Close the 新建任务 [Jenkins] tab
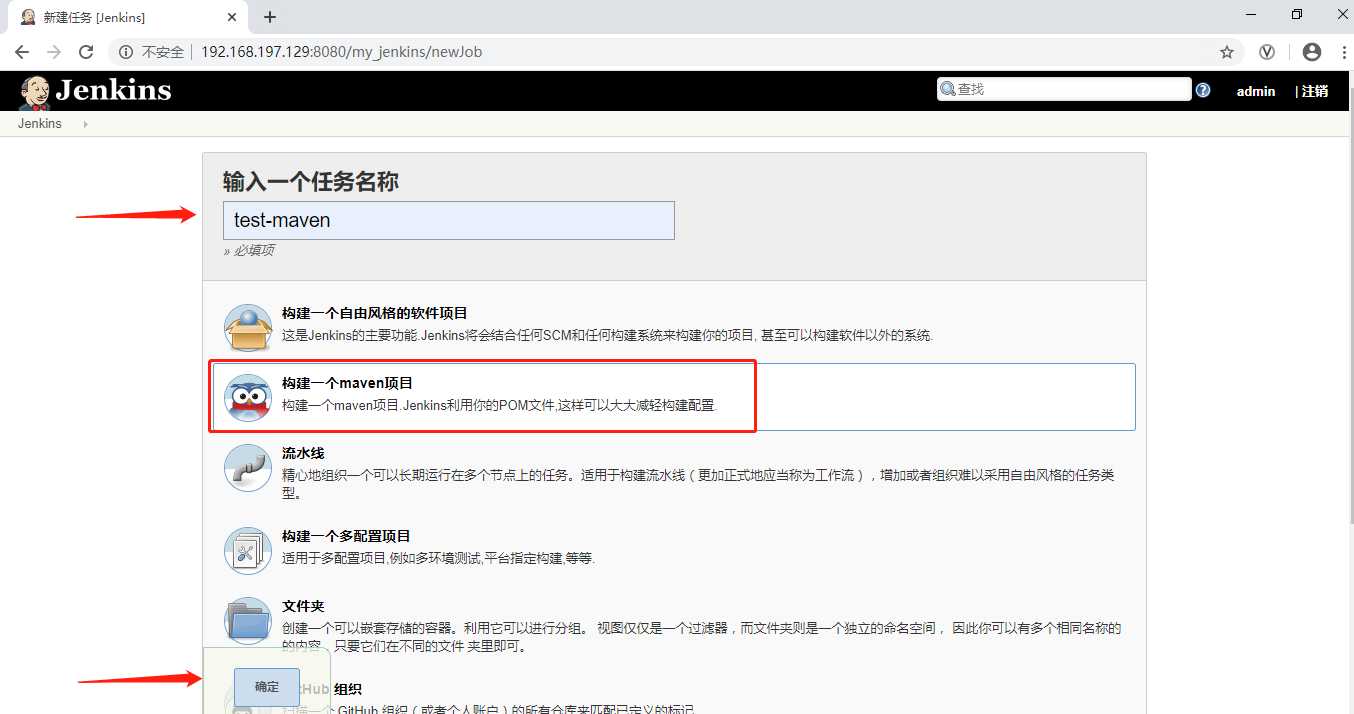This screenshot has width=1354, height=714. click(x=231, y=17)
